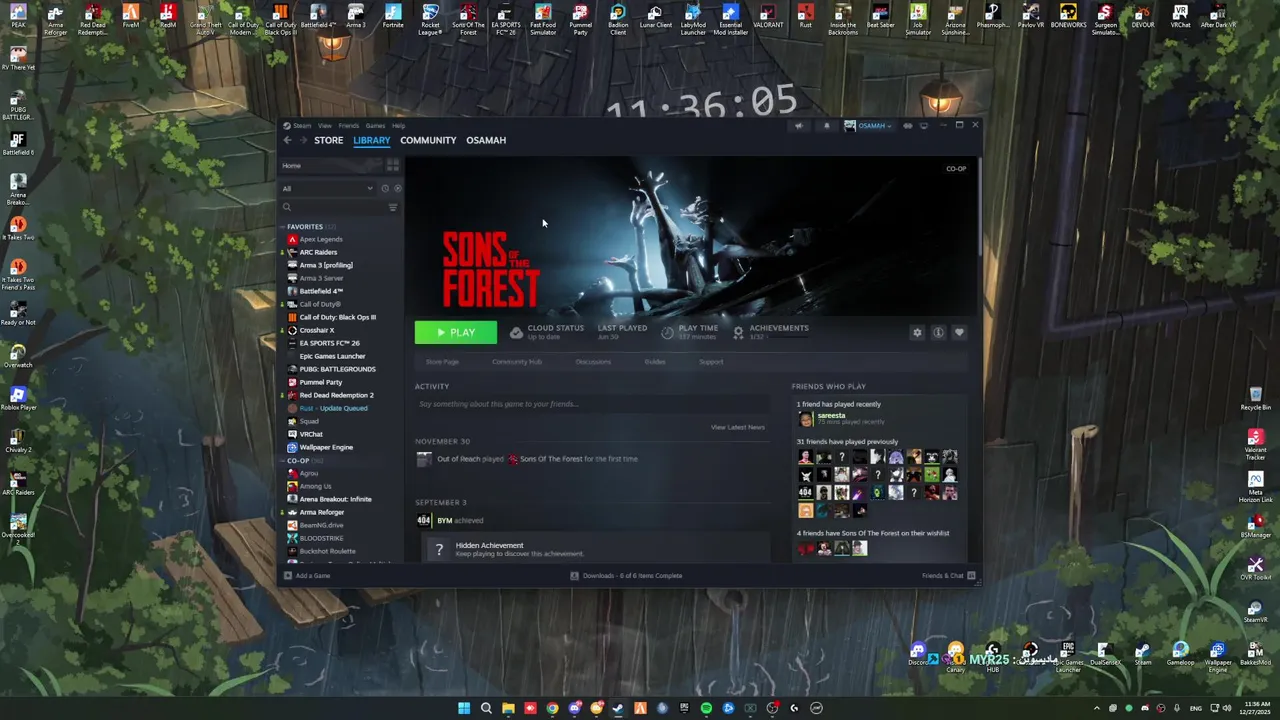This screenshot has width=1280, height=720.
Task: Open the OSAMAH account dropdown
Action: (x=869, y=126)
